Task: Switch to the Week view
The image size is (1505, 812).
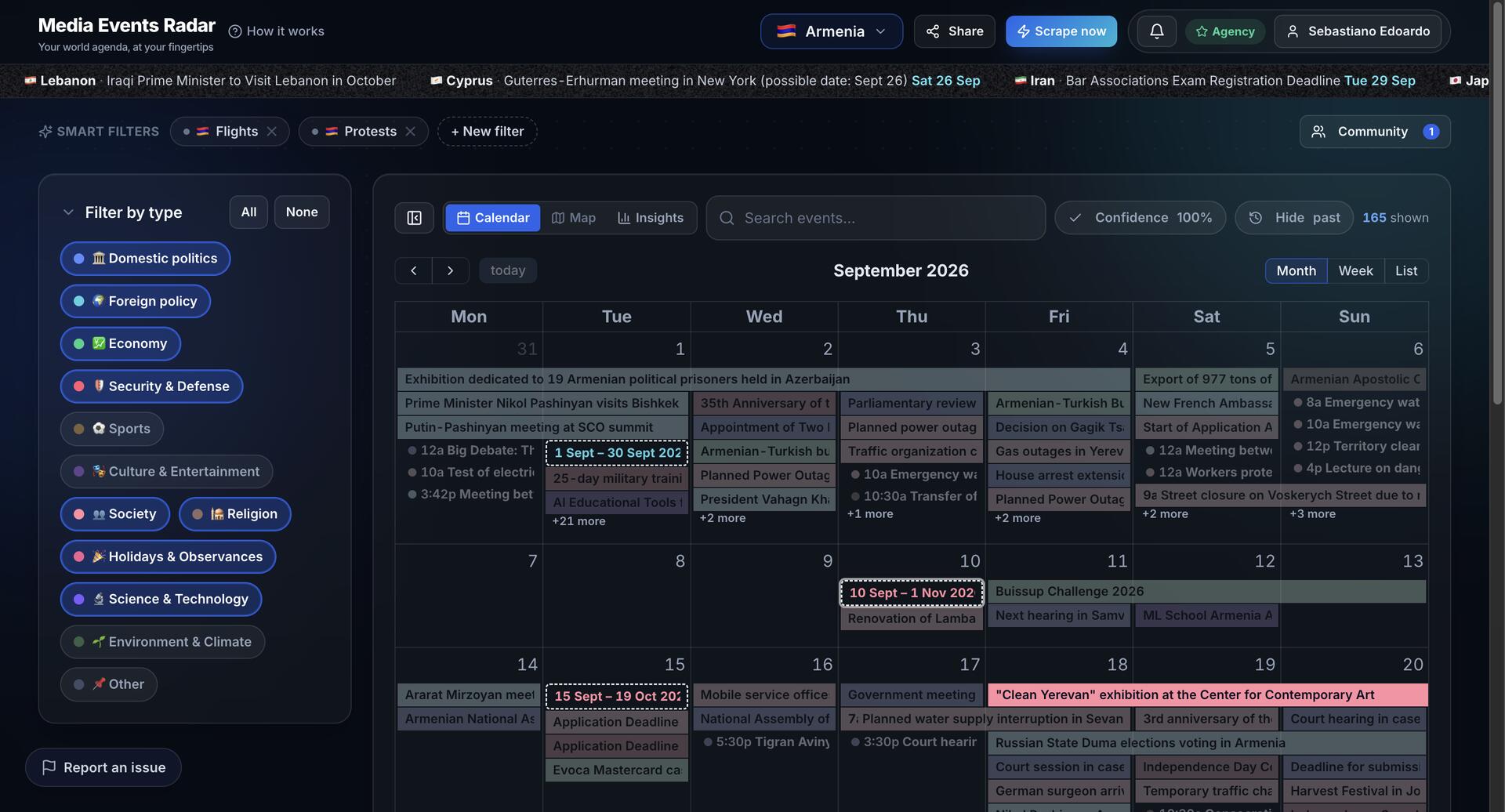Action: coord(1355,270)
